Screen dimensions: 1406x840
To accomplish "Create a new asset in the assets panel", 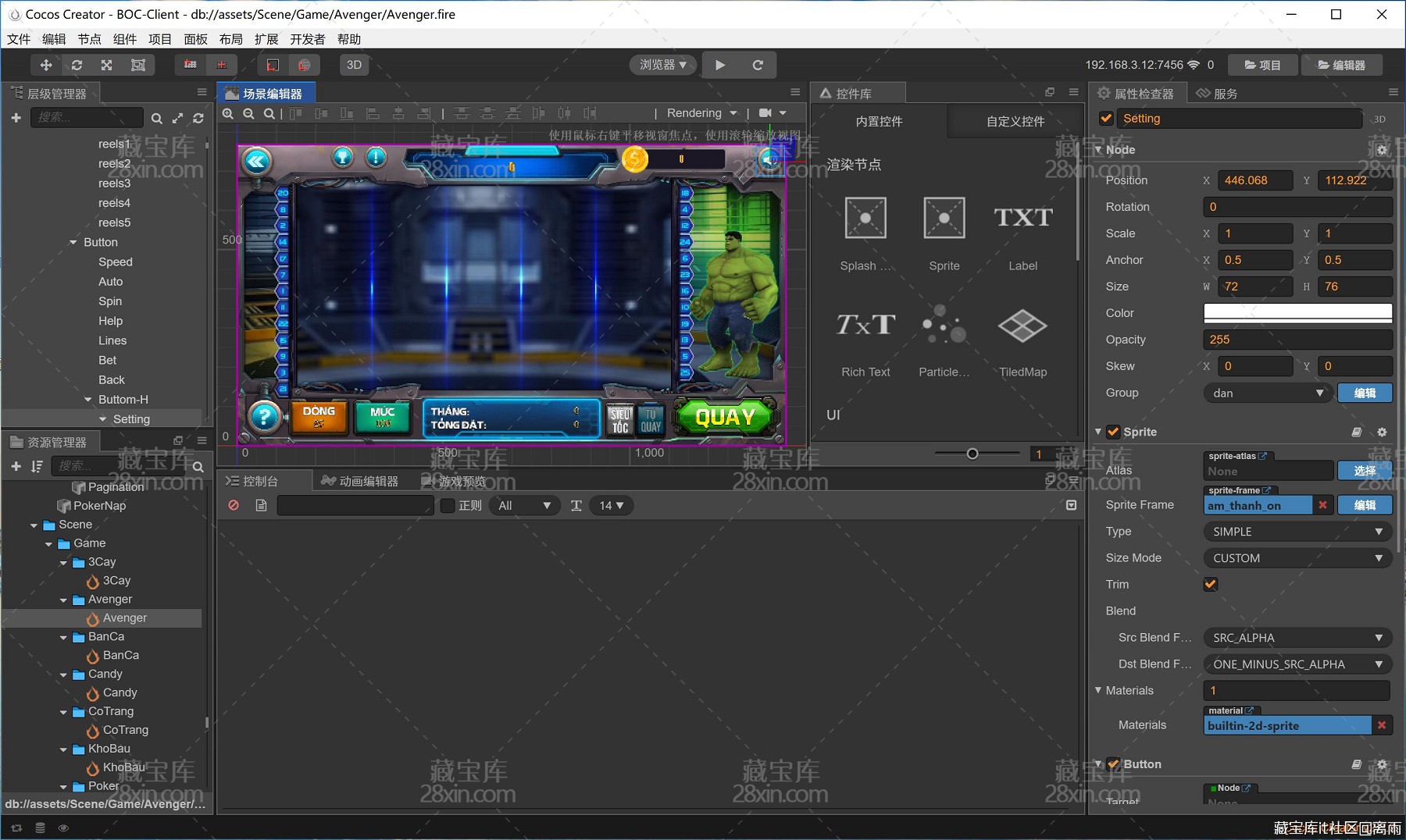I will pyautogui.click(x=16, y=466).
